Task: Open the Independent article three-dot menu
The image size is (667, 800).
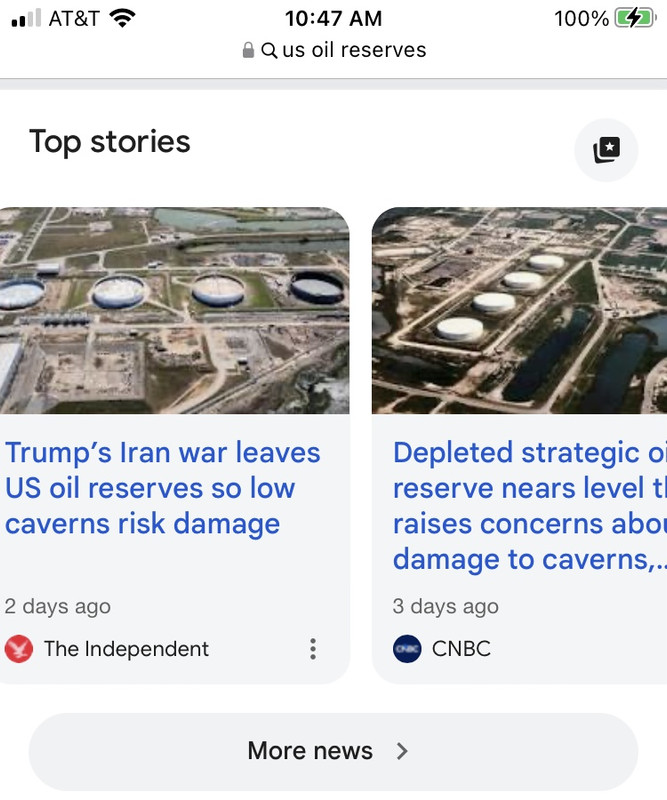Action: pos(313,649)
